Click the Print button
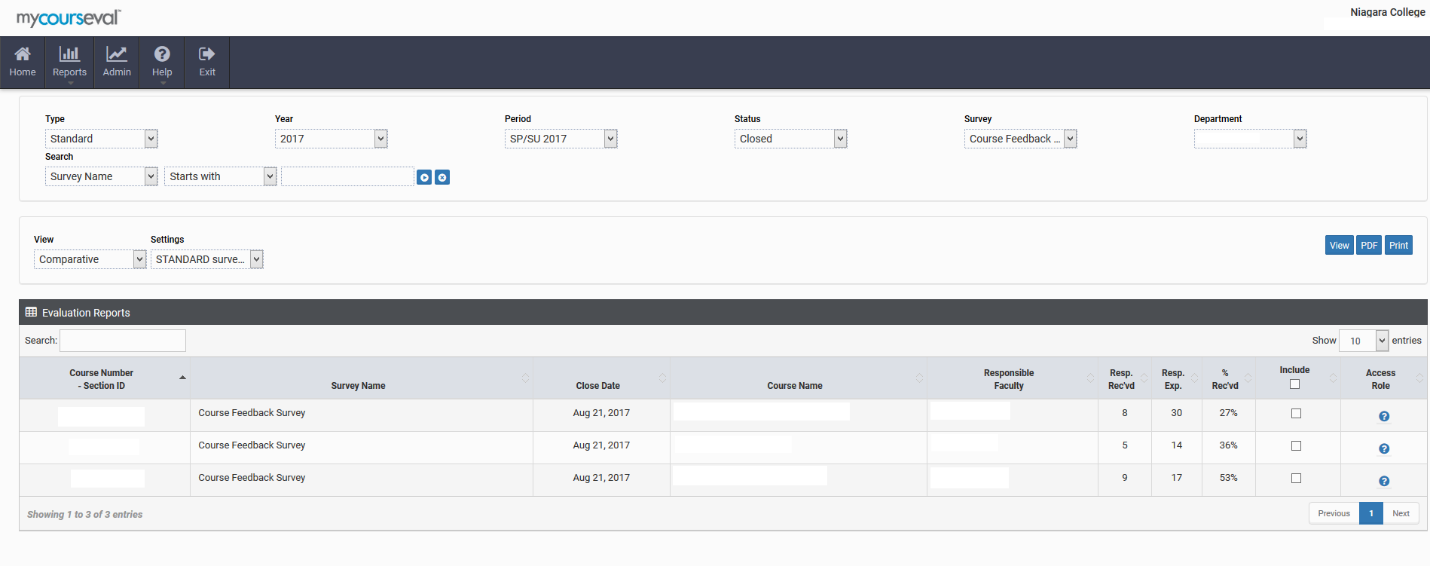Screen dimensions: 1430x566 point(1399,245)
